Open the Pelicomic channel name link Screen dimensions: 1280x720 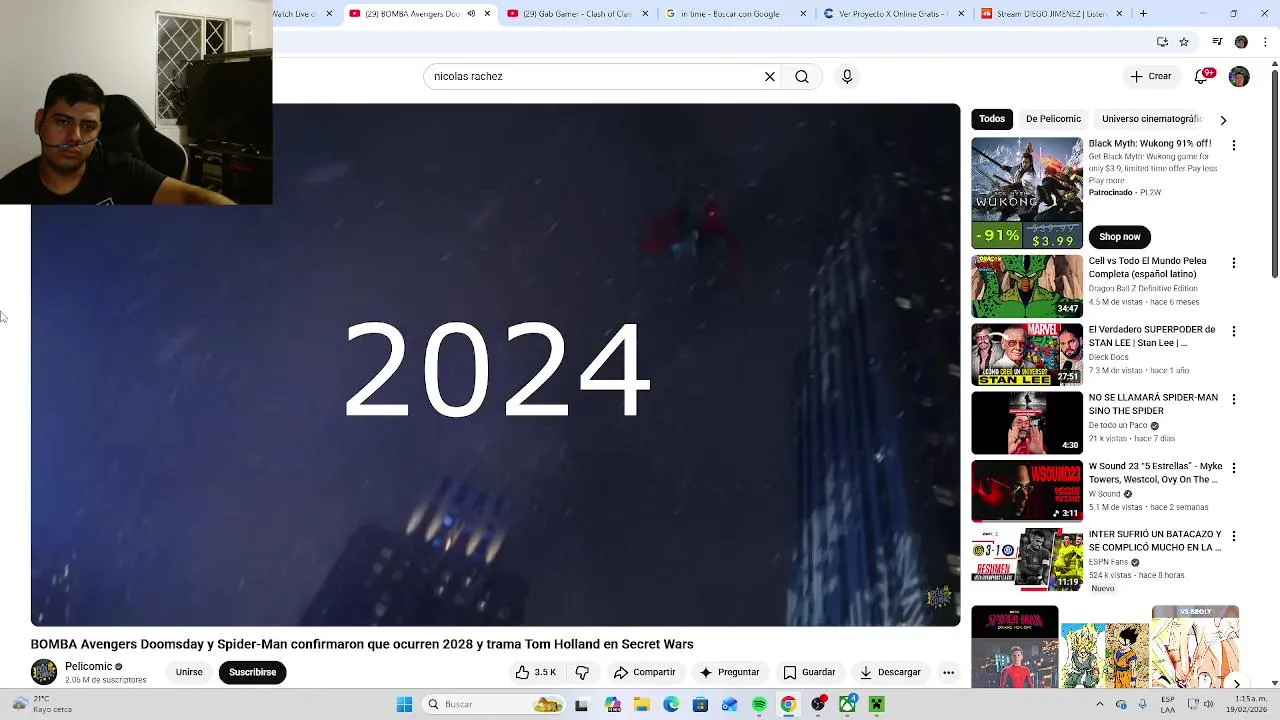(88, 666)
